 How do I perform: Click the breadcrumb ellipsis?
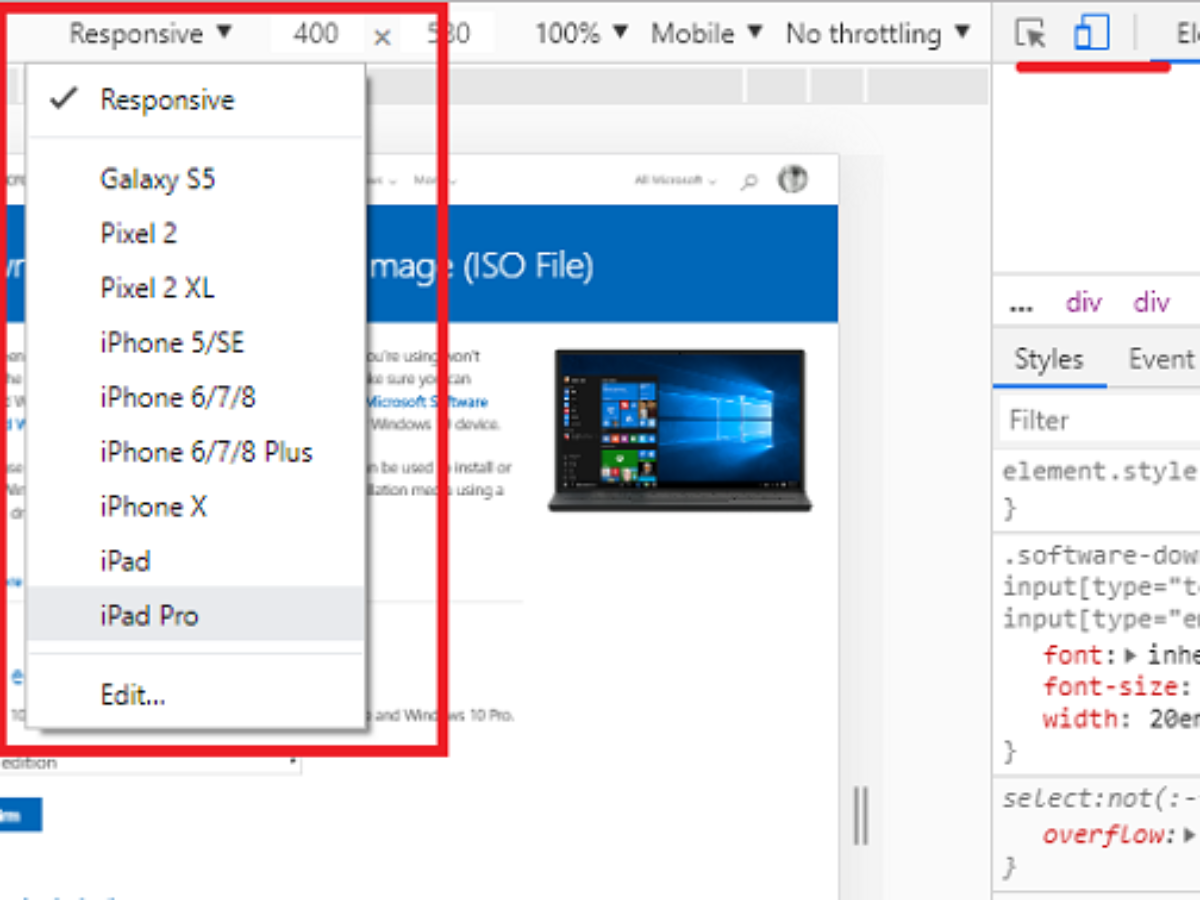coord(1020,305)
